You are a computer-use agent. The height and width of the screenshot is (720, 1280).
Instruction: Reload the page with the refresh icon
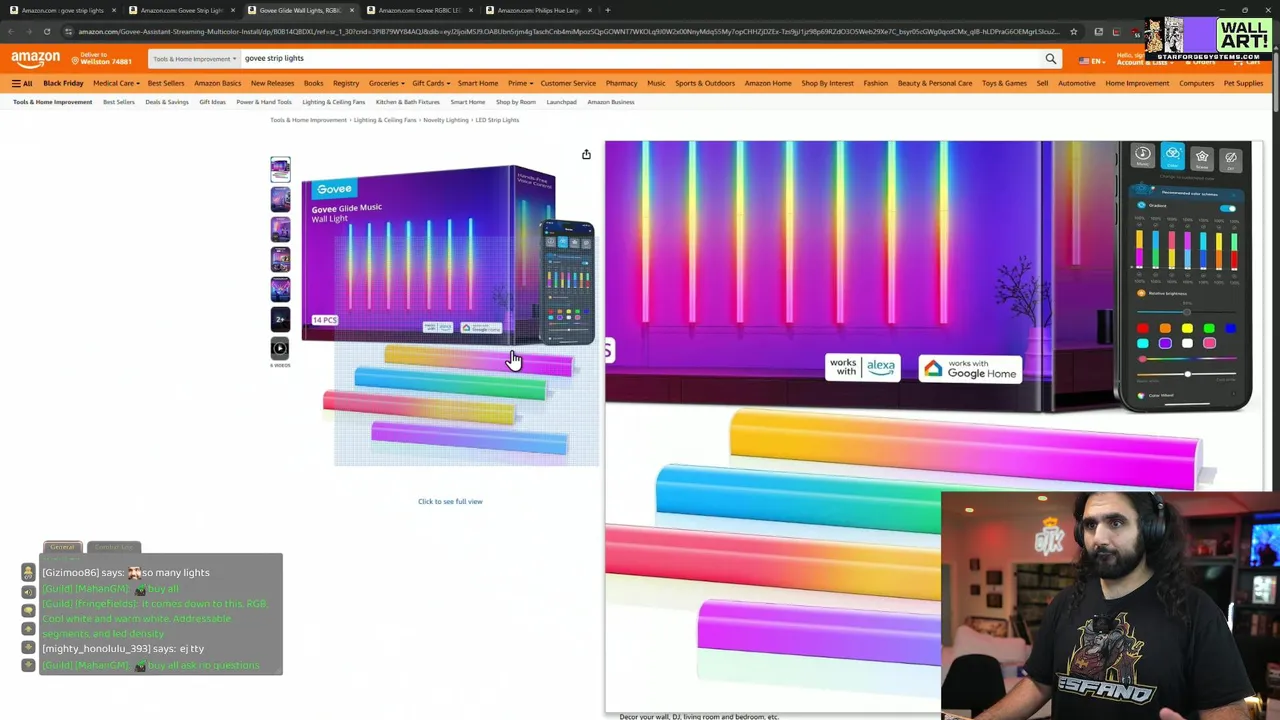click(x=46, y=31)
